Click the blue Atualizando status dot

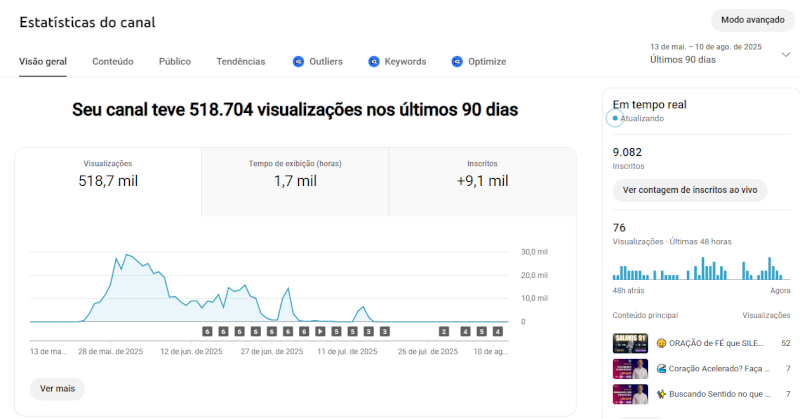[x=615, y=118]
